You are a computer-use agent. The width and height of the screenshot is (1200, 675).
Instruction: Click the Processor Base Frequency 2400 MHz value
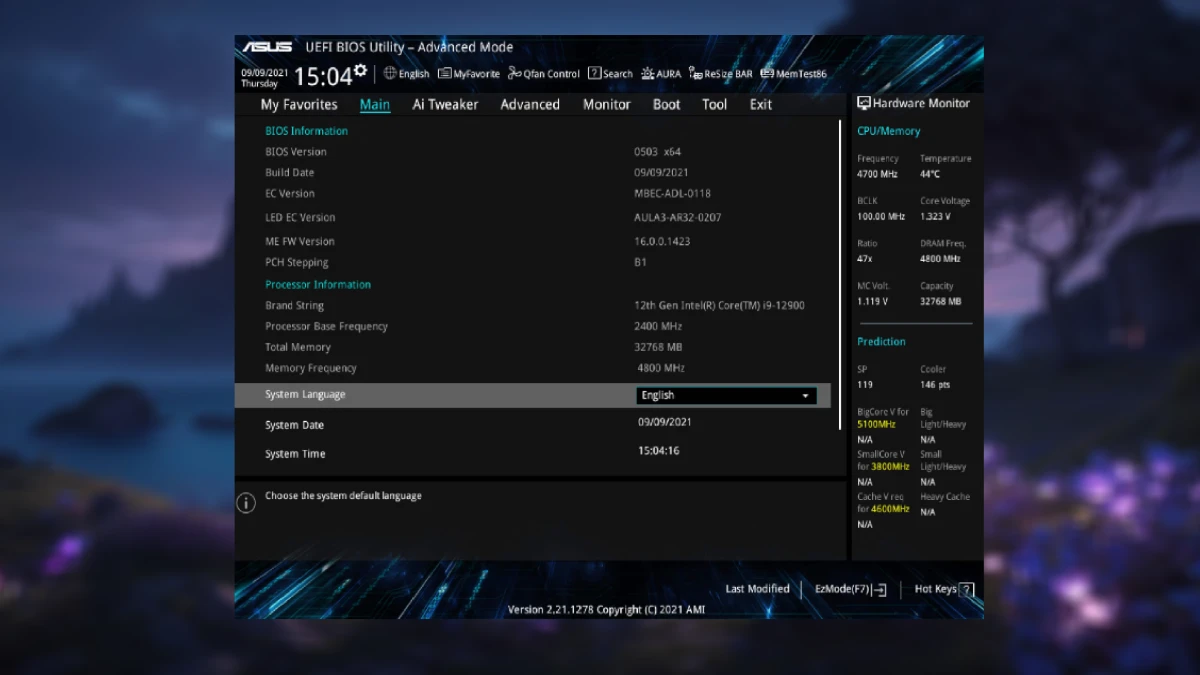pyautogui.click(x=658, y=326)
